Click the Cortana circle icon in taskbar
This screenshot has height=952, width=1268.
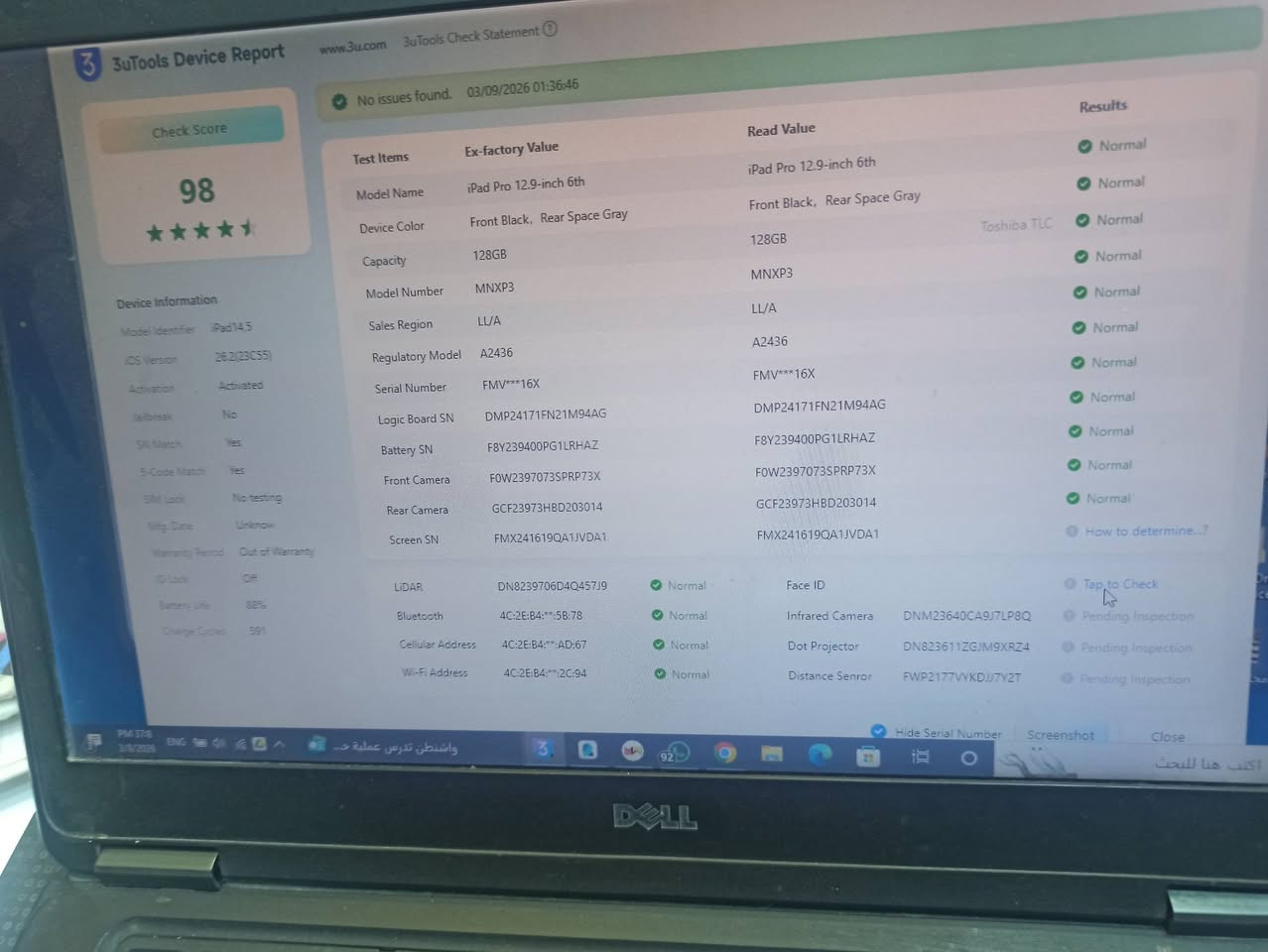tap(969, 758)
